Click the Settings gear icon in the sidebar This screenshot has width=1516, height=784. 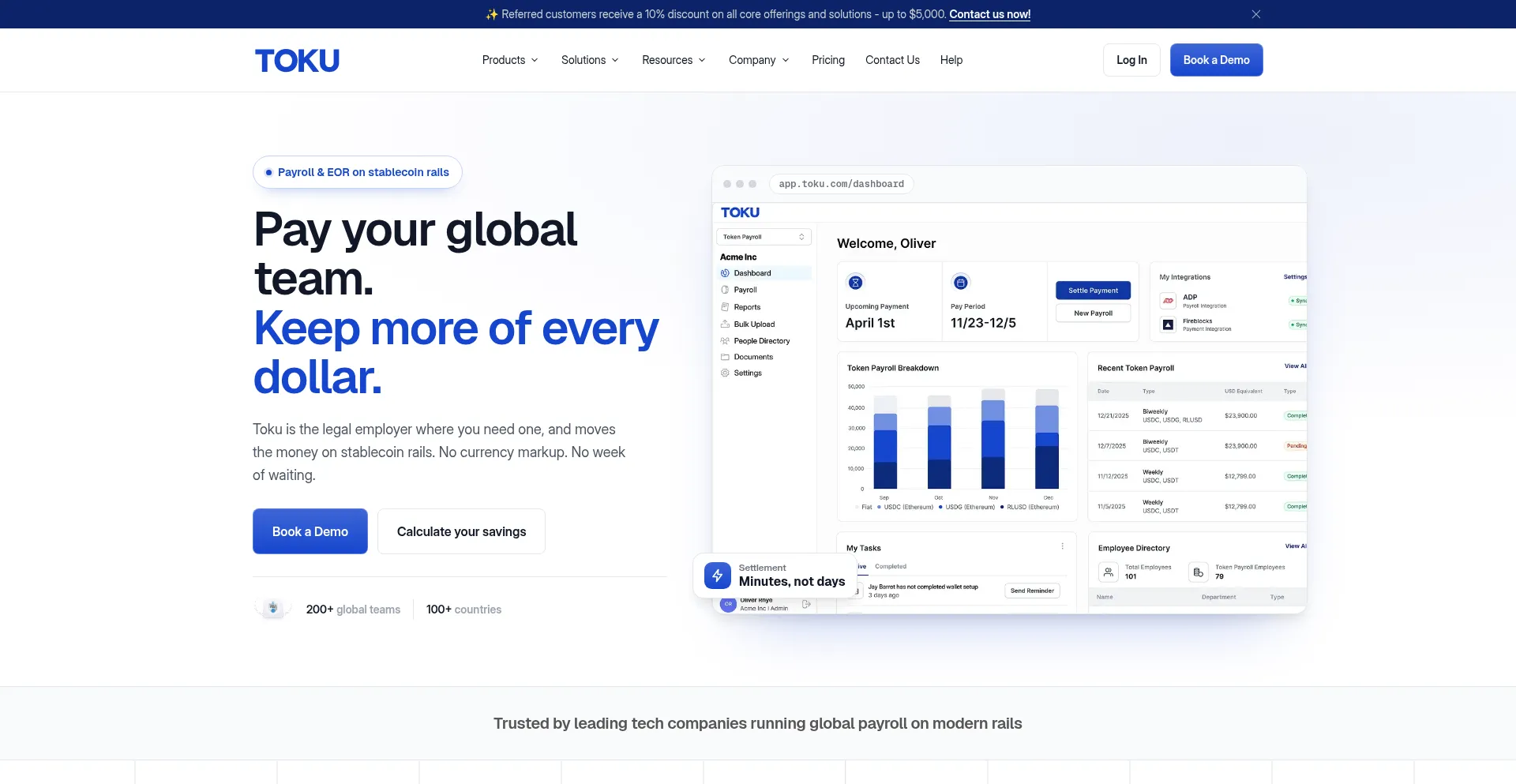point(725,373)
